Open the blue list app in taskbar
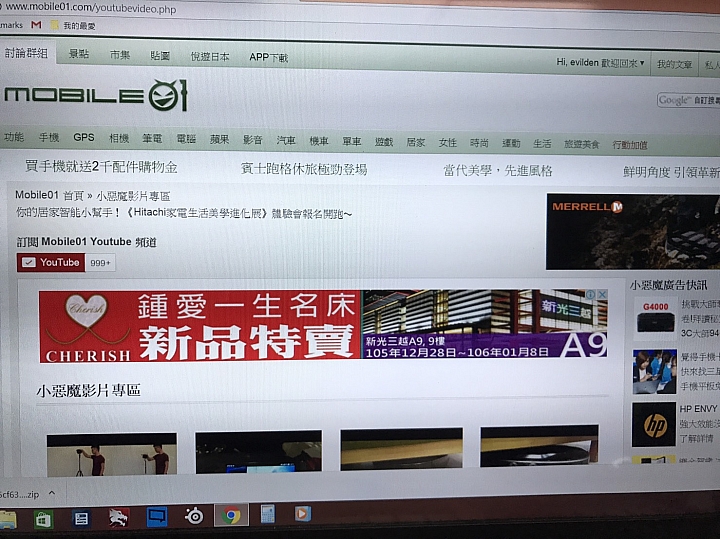This screenshot has width=720, height=539. [x=81, y=519]
